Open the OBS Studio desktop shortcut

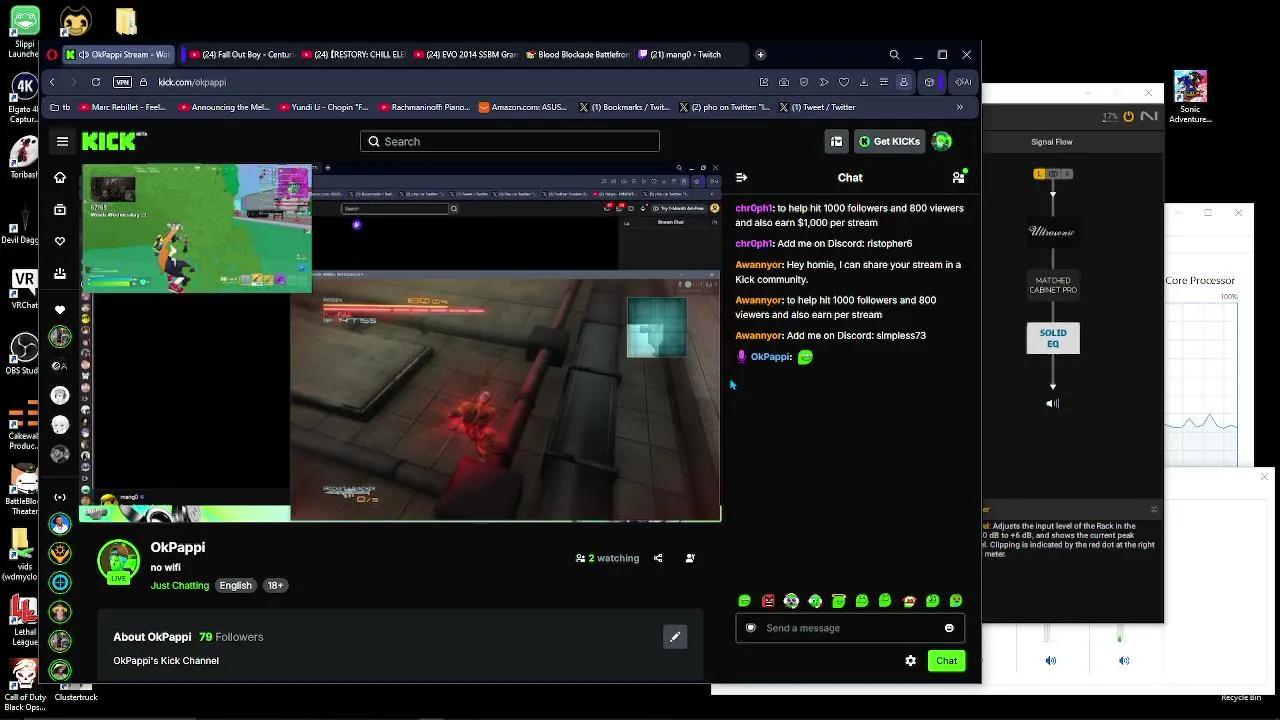point(22,355)
